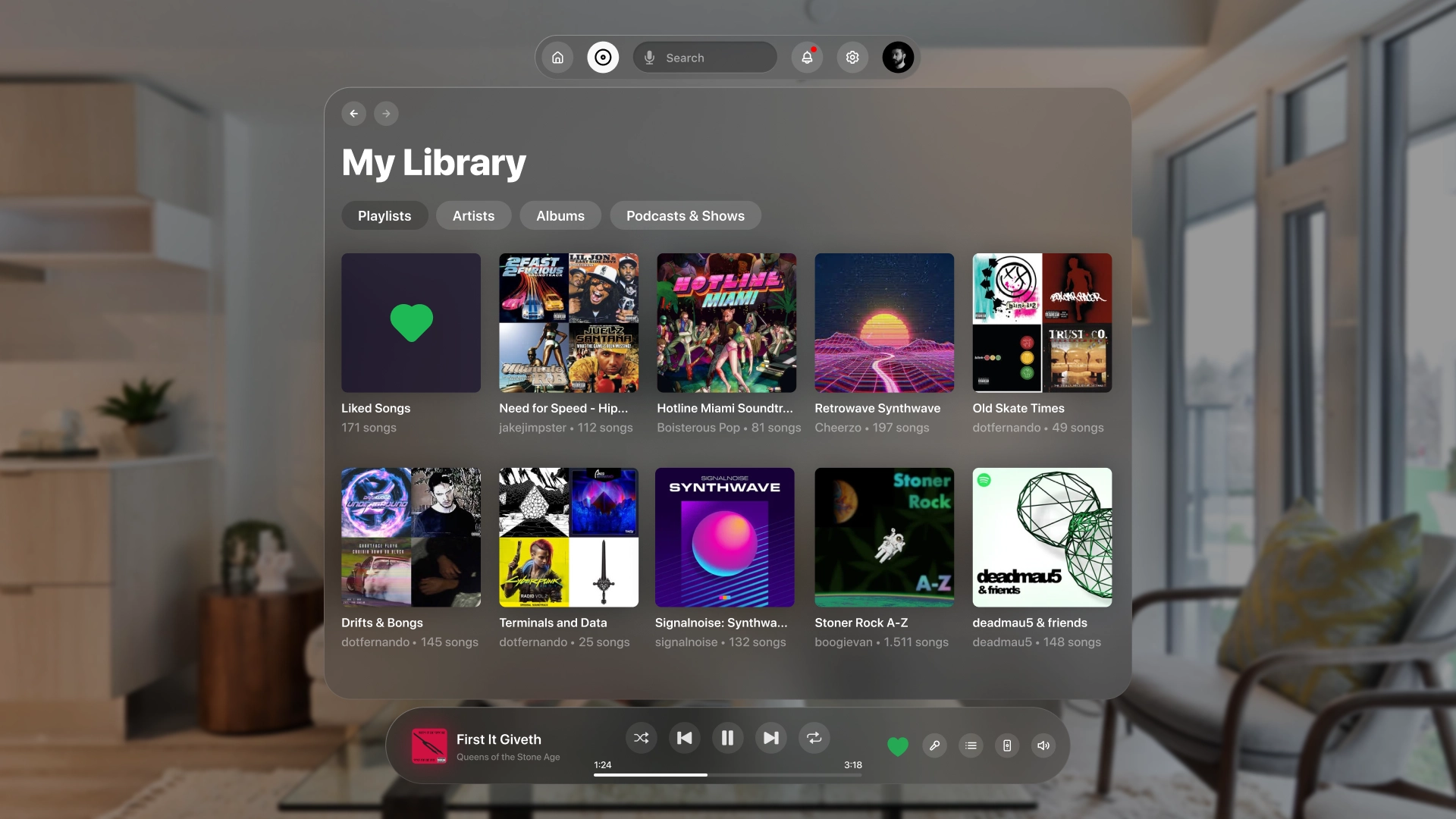Open Old Skate Times cover
The image size is (1456, 819).
click(x=1042, y=323)
